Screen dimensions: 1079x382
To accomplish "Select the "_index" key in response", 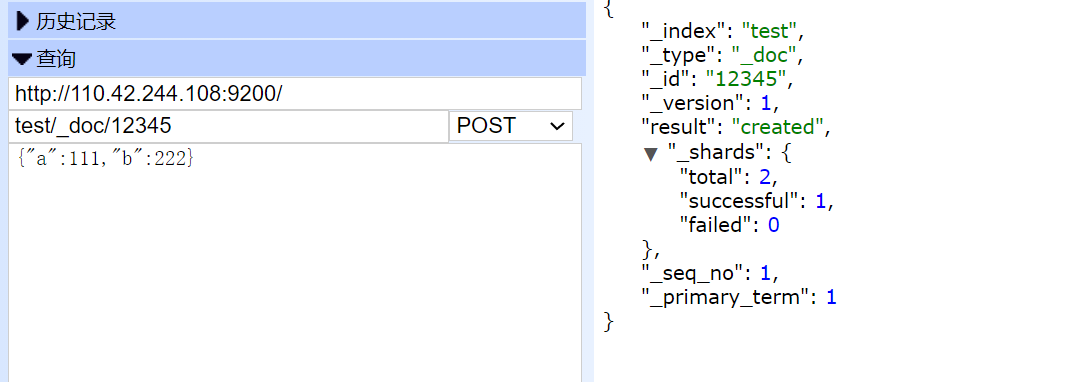I will pos(685,32).
